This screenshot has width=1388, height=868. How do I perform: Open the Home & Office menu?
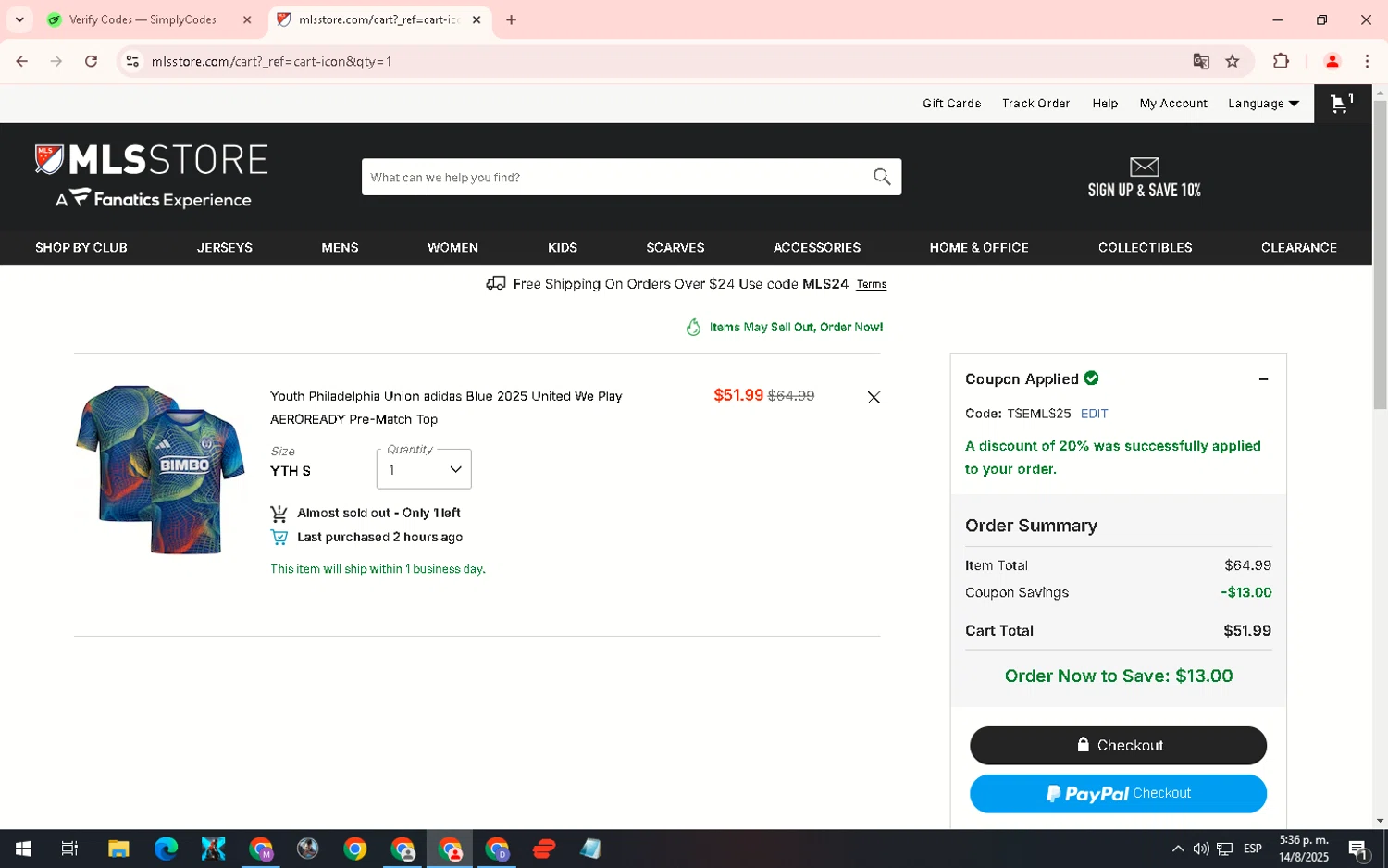(979, 248)
